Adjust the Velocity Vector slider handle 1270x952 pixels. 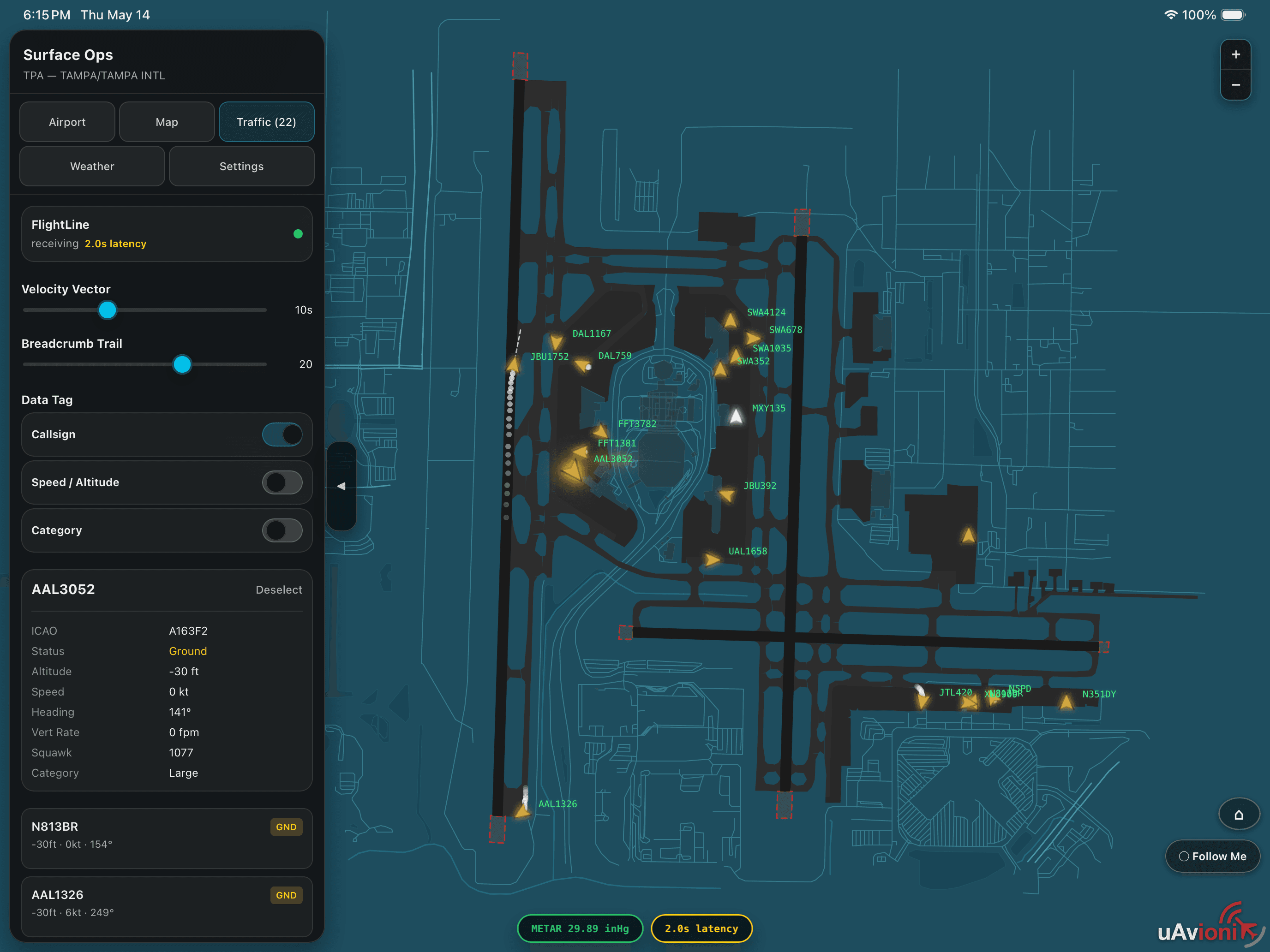108,310
